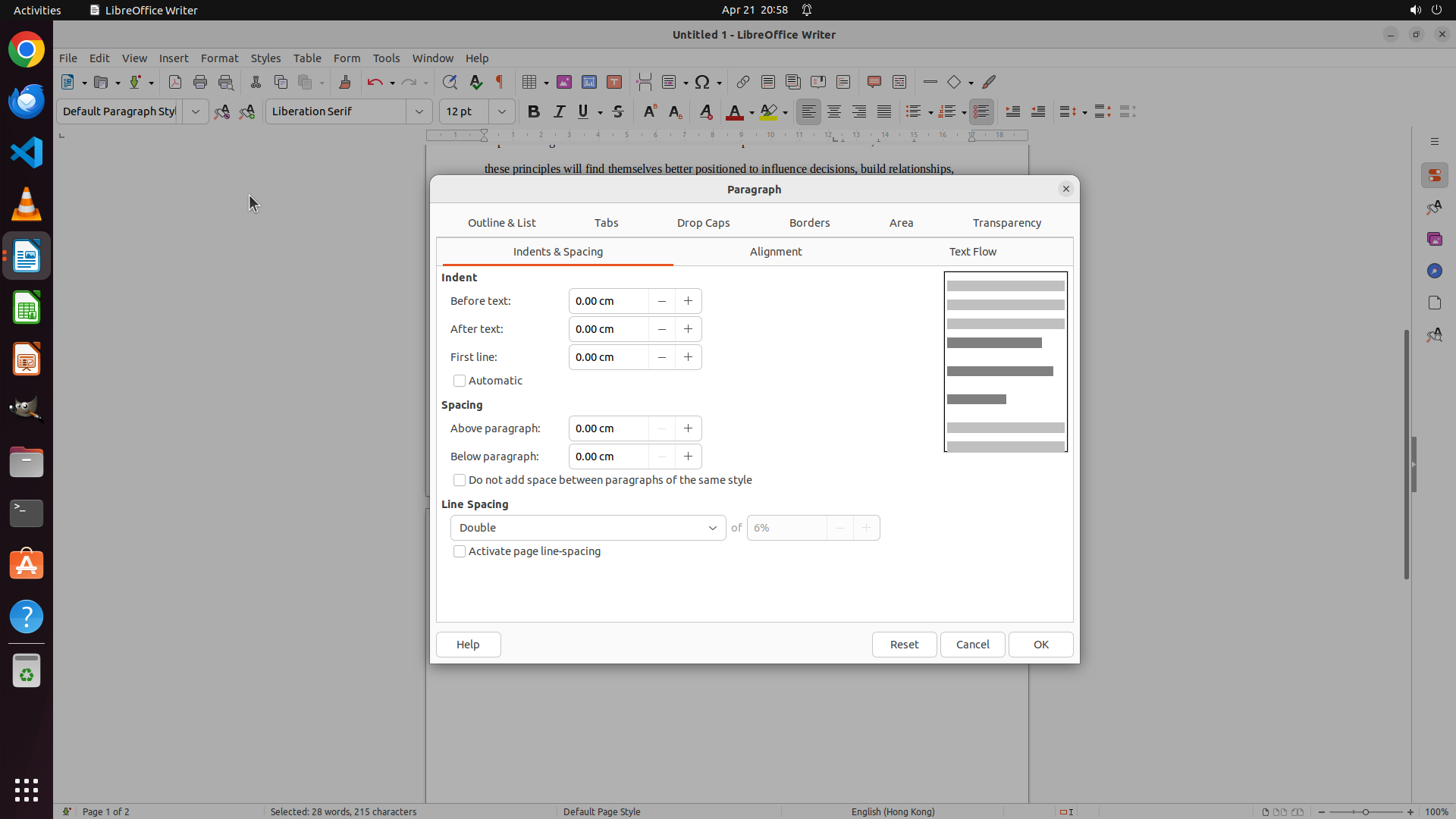
Task: Toggle formatting marks pilcrow icon
Action: [x=500, y=82]
